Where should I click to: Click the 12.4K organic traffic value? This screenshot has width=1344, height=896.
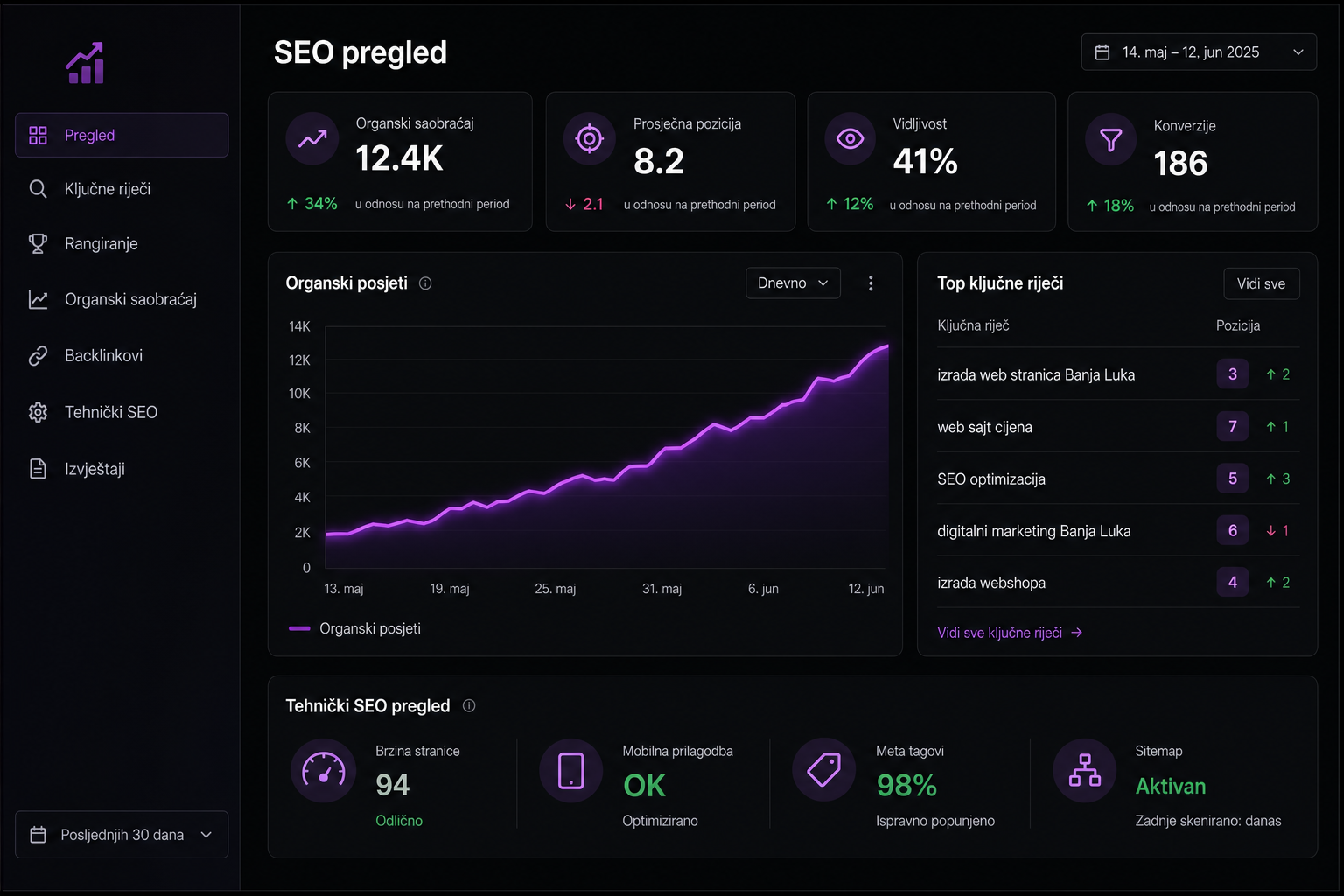coord(399,158)
